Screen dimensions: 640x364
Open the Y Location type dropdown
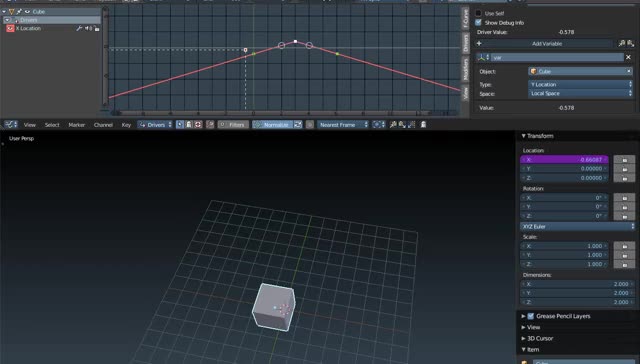[x=580, y=84]
